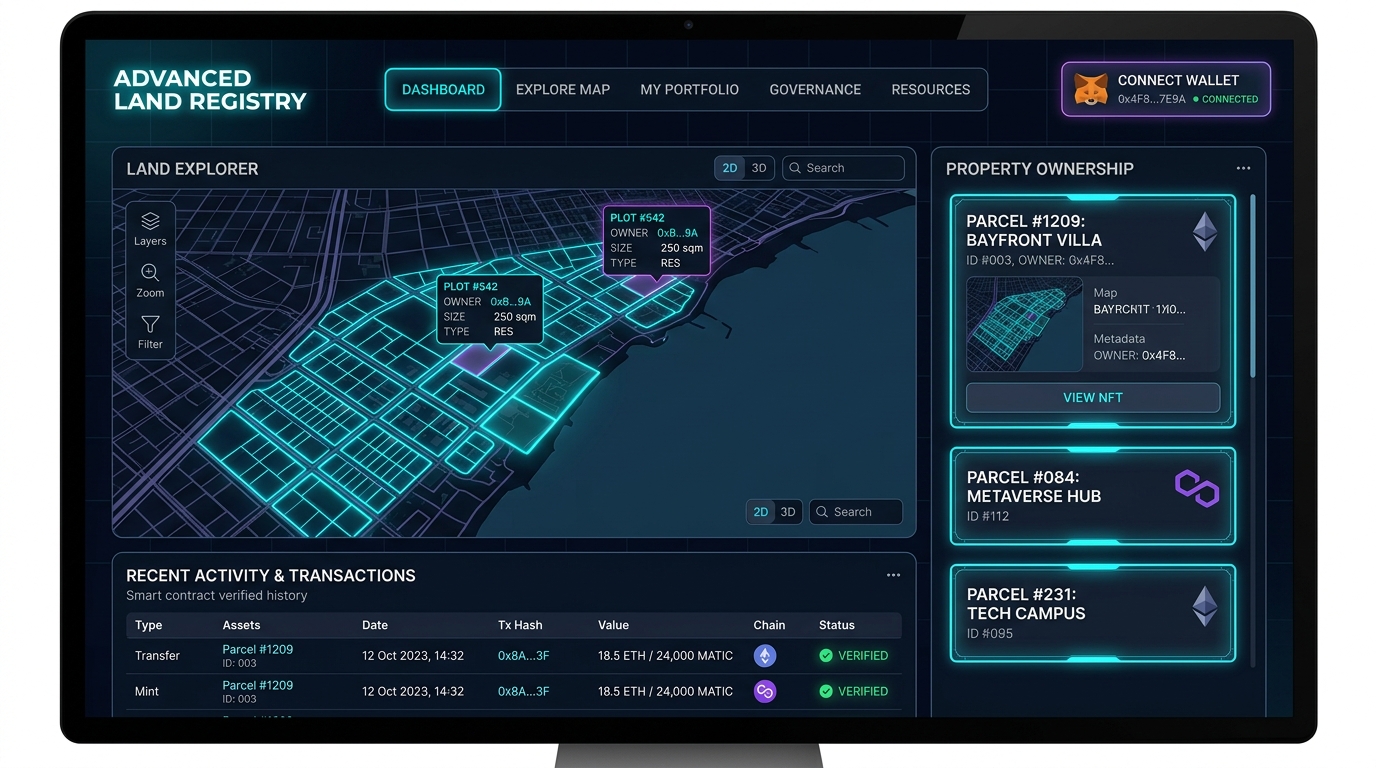The height and width of the screenshot is (768, 1376).
Task: Click the Bayfront Villa map thumbnail
Action: 1025,325
